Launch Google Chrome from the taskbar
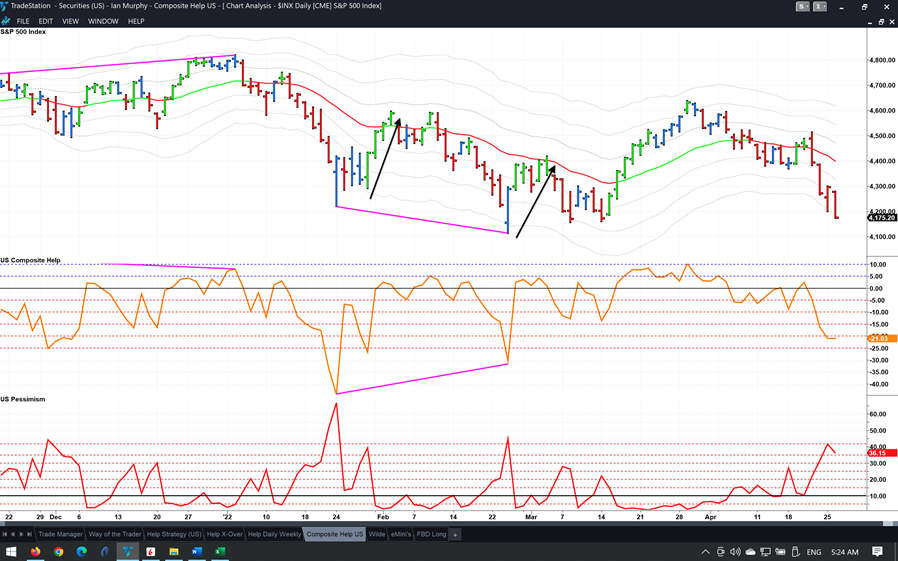The image size is (898, 561). point(58,551)
